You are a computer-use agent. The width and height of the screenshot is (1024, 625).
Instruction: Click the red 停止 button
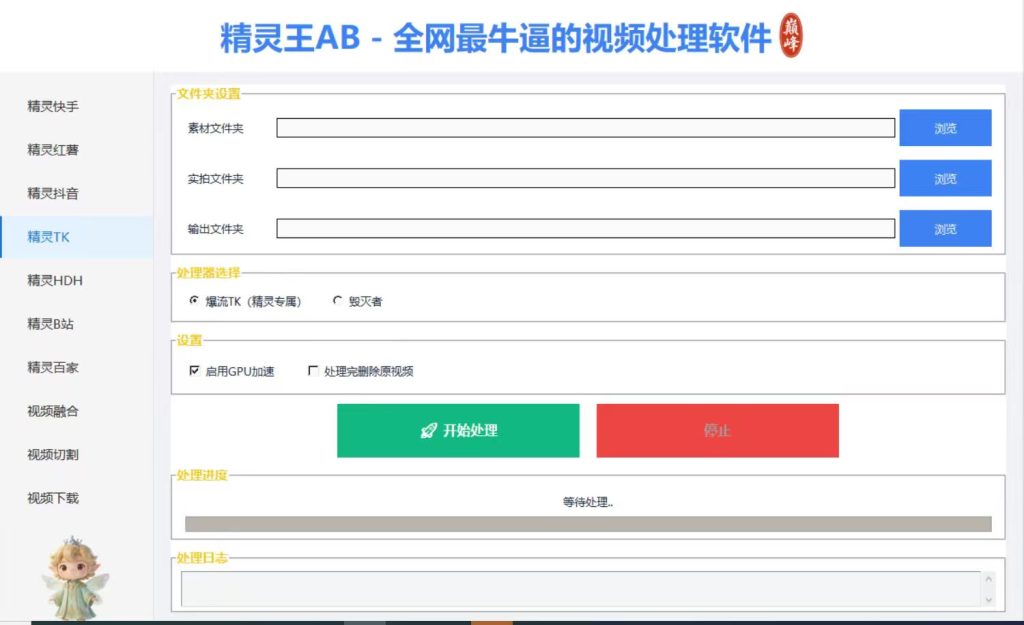coord(717,430)
